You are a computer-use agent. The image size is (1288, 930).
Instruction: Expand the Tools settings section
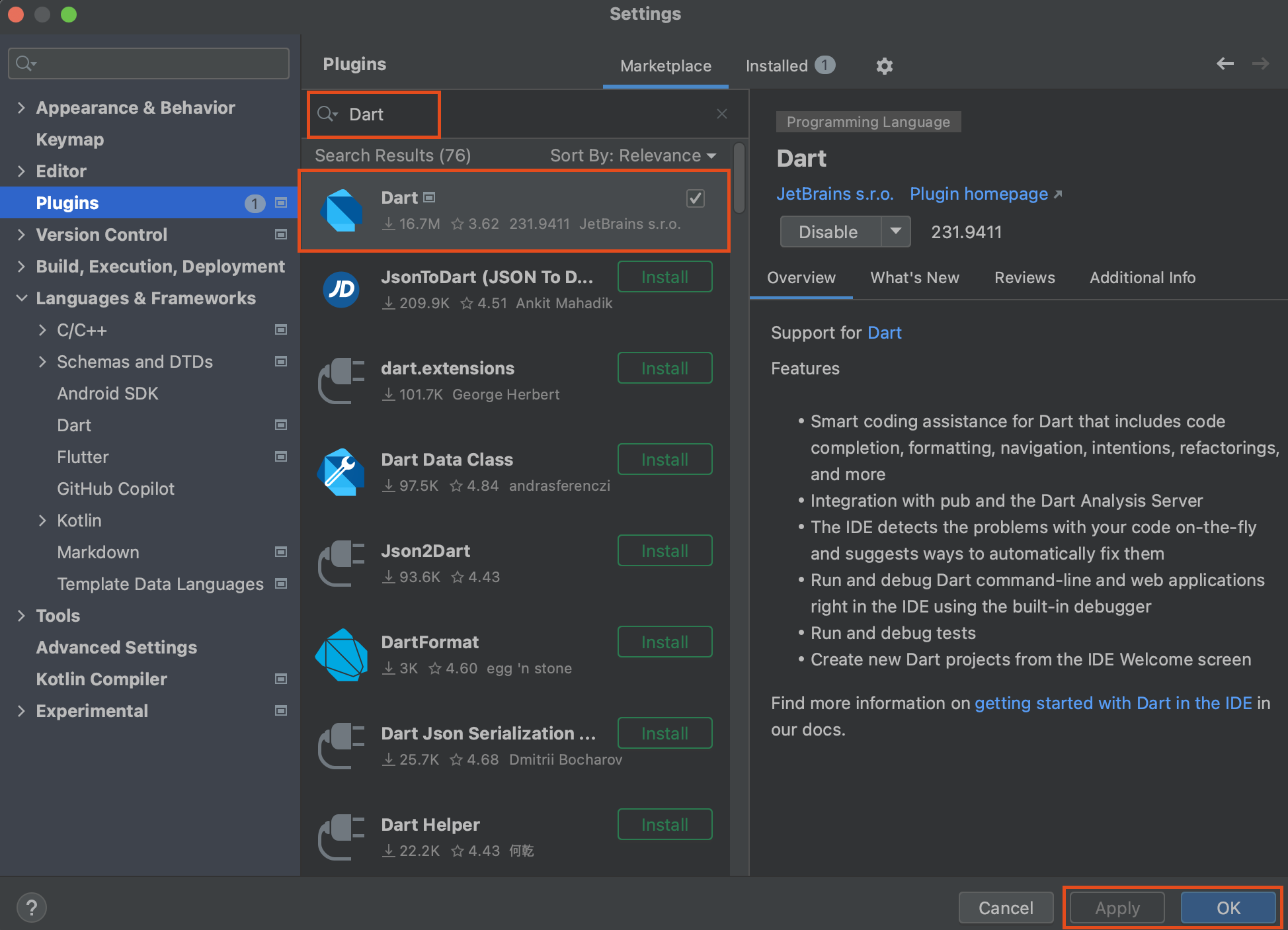pyautogui.click(x=21, y=616)
